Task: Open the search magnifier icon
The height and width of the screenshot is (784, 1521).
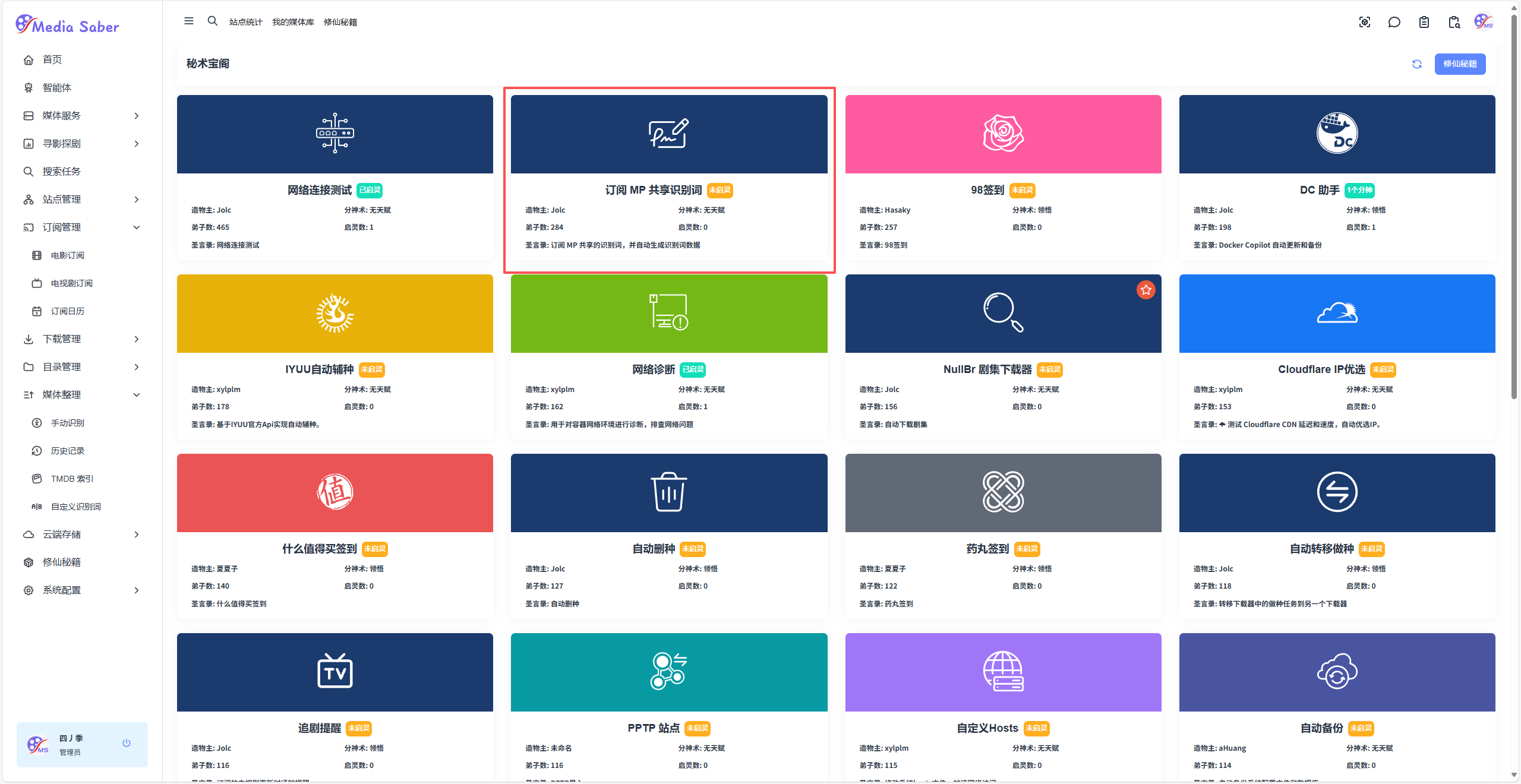Action: click(212, 21)
